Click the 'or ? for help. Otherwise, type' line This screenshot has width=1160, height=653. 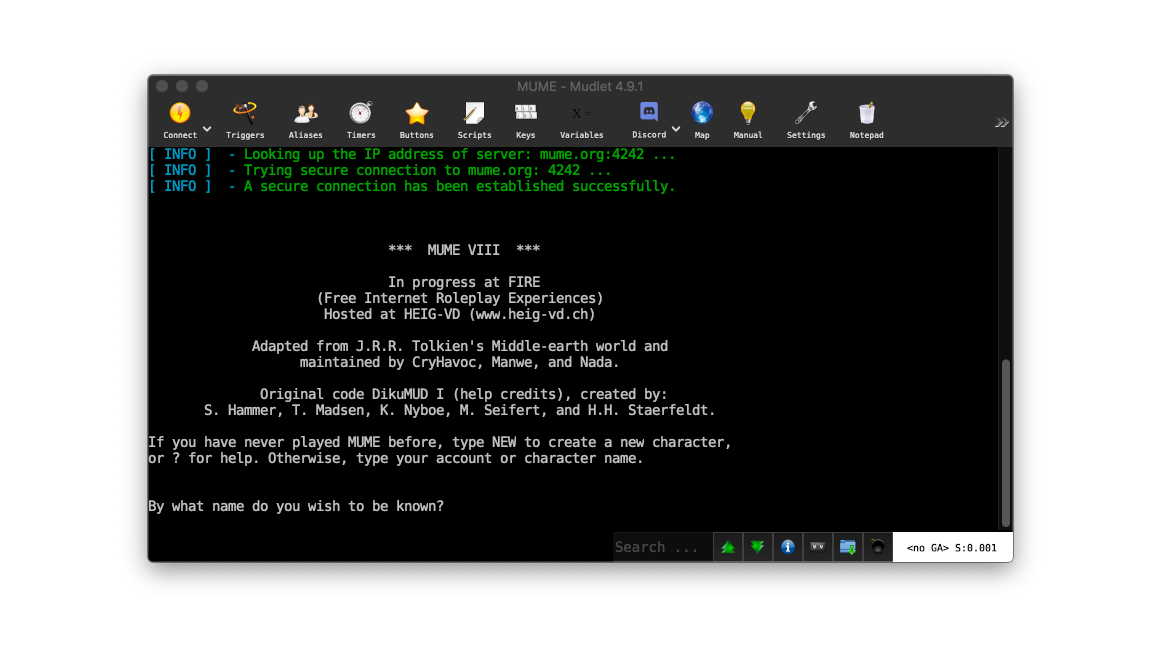pos(396,459)
